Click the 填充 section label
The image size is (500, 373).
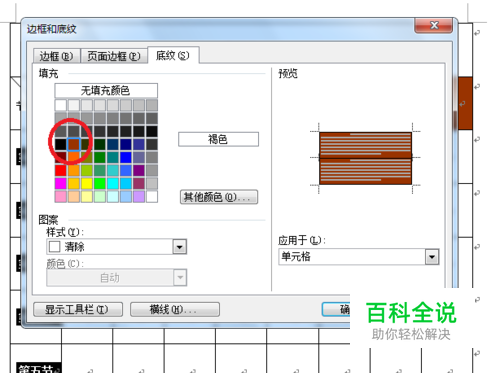tap(49, 73)
